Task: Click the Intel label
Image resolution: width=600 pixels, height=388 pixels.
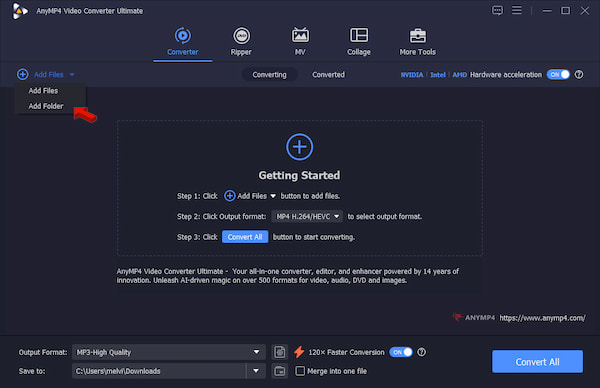Action: tap(438, 75)
